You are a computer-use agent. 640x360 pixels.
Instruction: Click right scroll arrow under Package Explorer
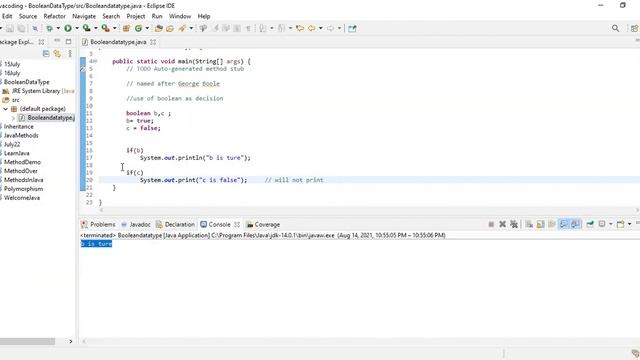point(71,341)
